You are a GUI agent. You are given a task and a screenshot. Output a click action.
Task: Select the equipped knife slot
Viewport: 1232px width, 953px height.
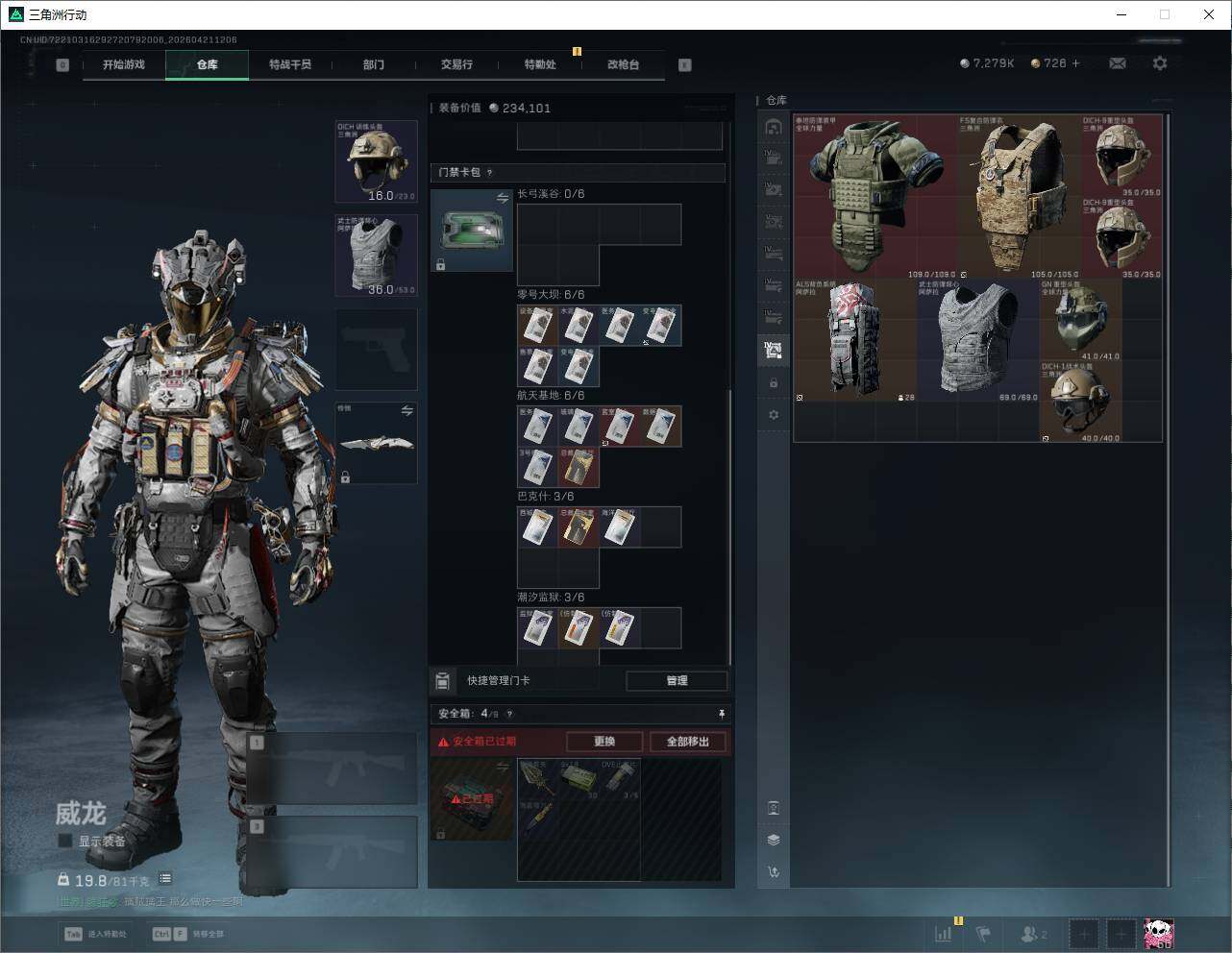[376, 443]
